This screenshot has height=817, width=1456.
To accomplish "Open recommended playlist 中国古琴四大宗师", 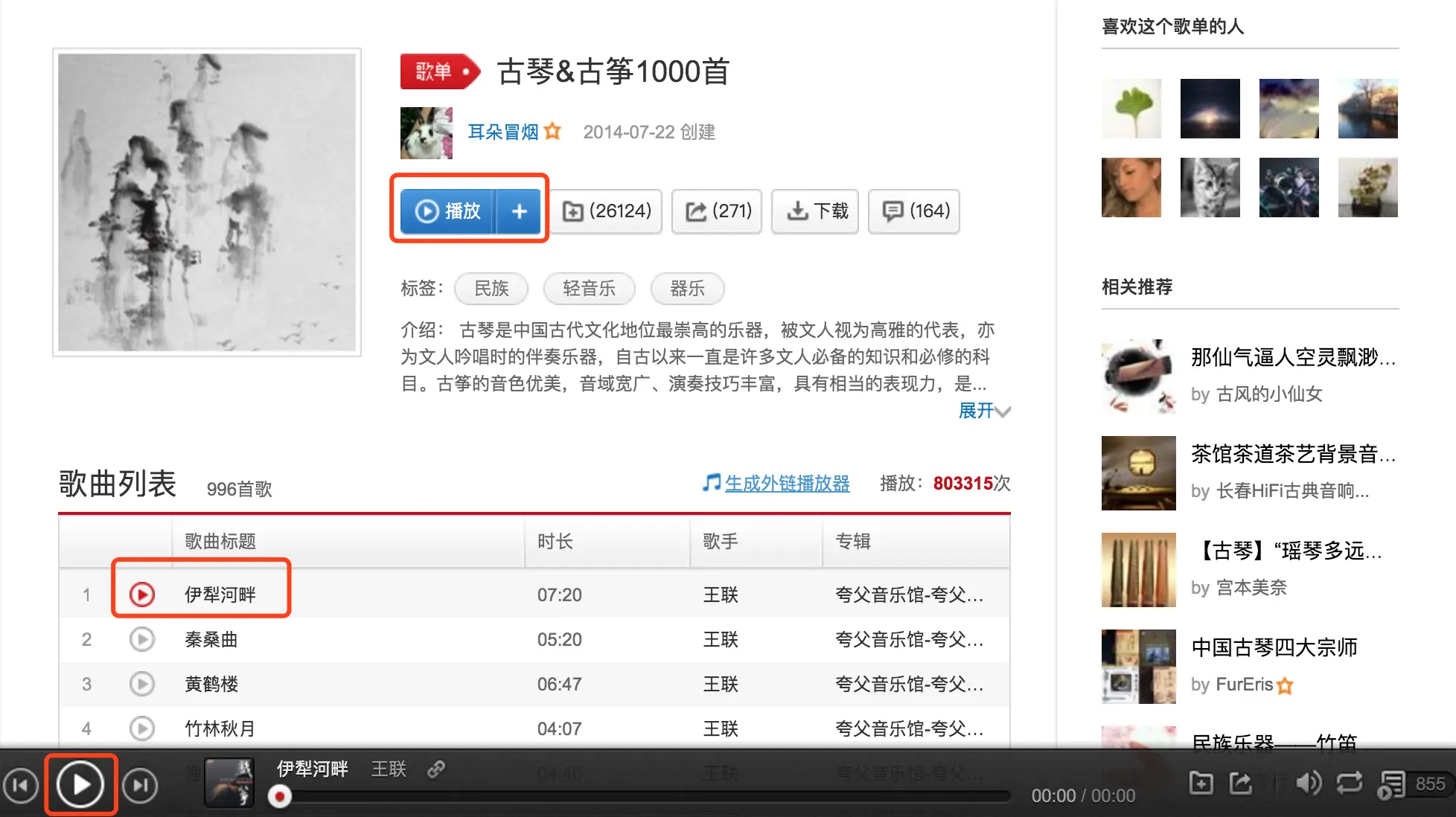I will (x=1274, y=647).
